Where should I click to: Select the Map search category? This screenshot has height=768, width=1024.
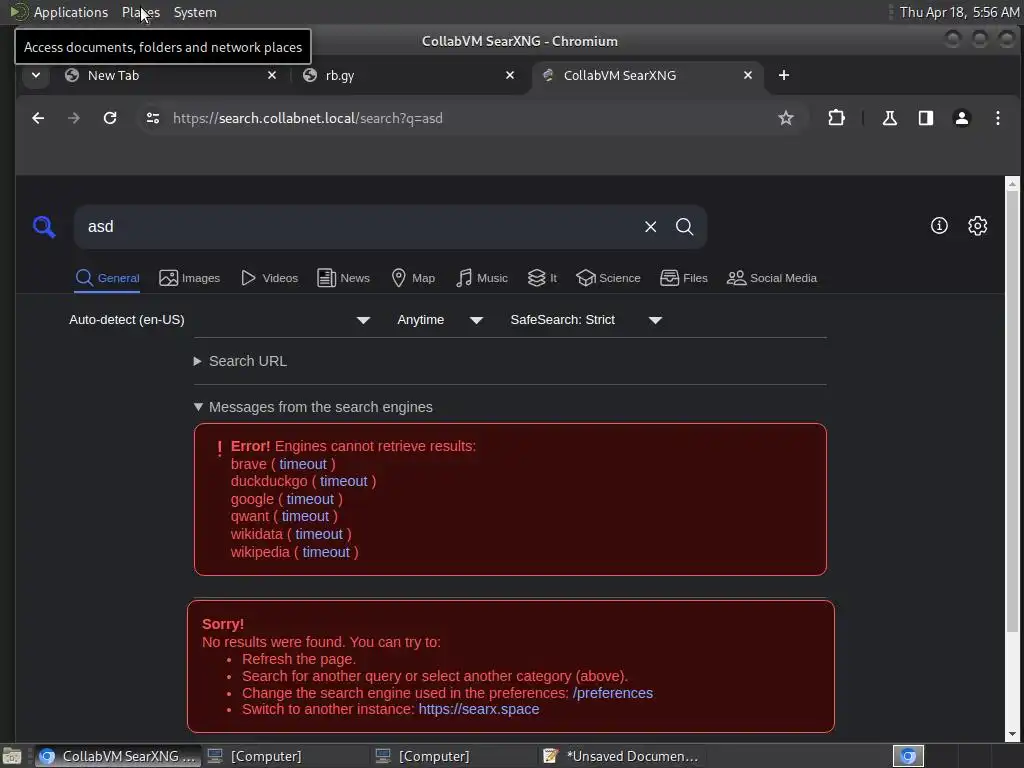coord(413,278)
